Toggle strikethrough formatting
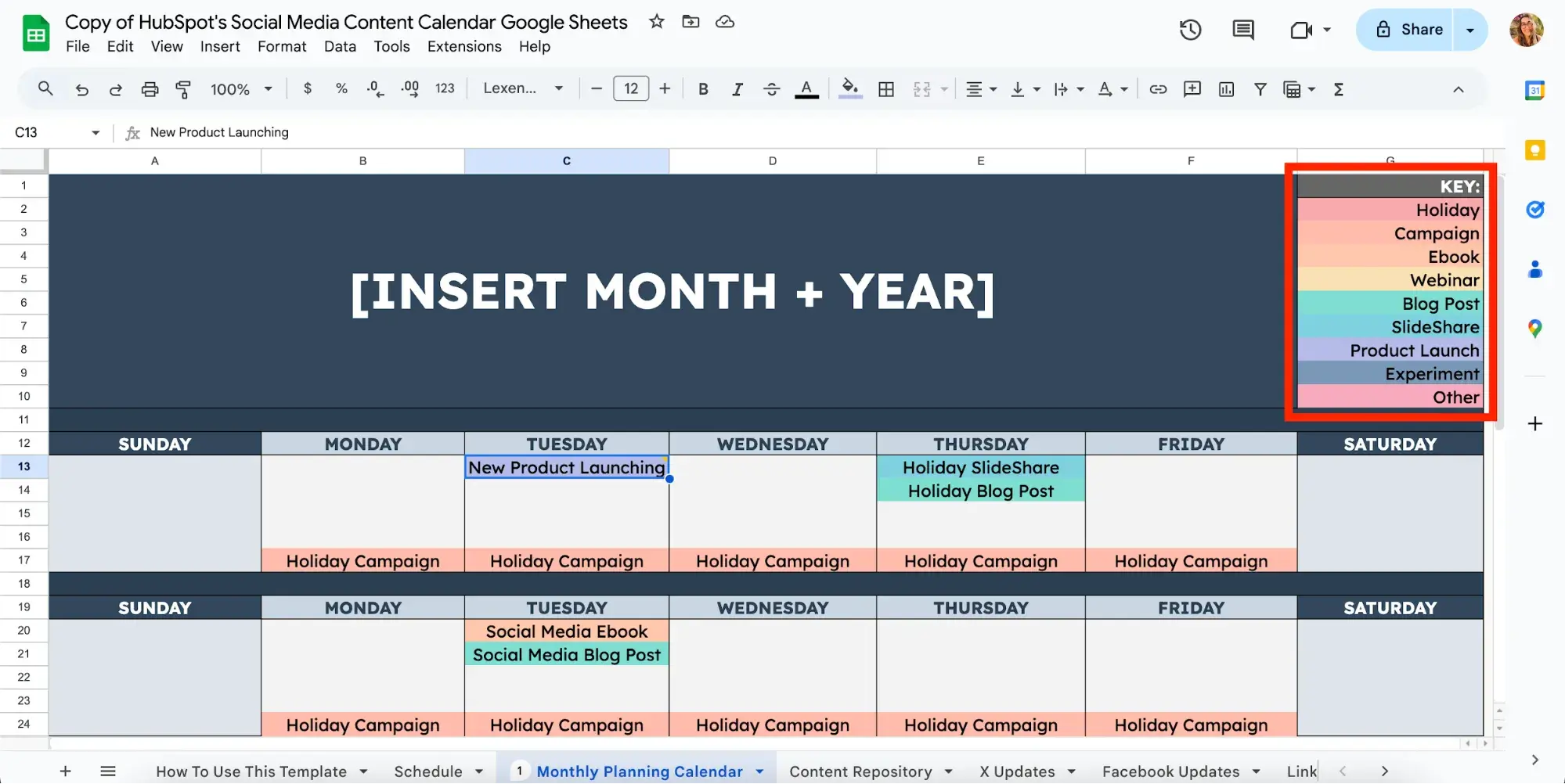This screenshot has width=1565, height=784. (772, 88)
